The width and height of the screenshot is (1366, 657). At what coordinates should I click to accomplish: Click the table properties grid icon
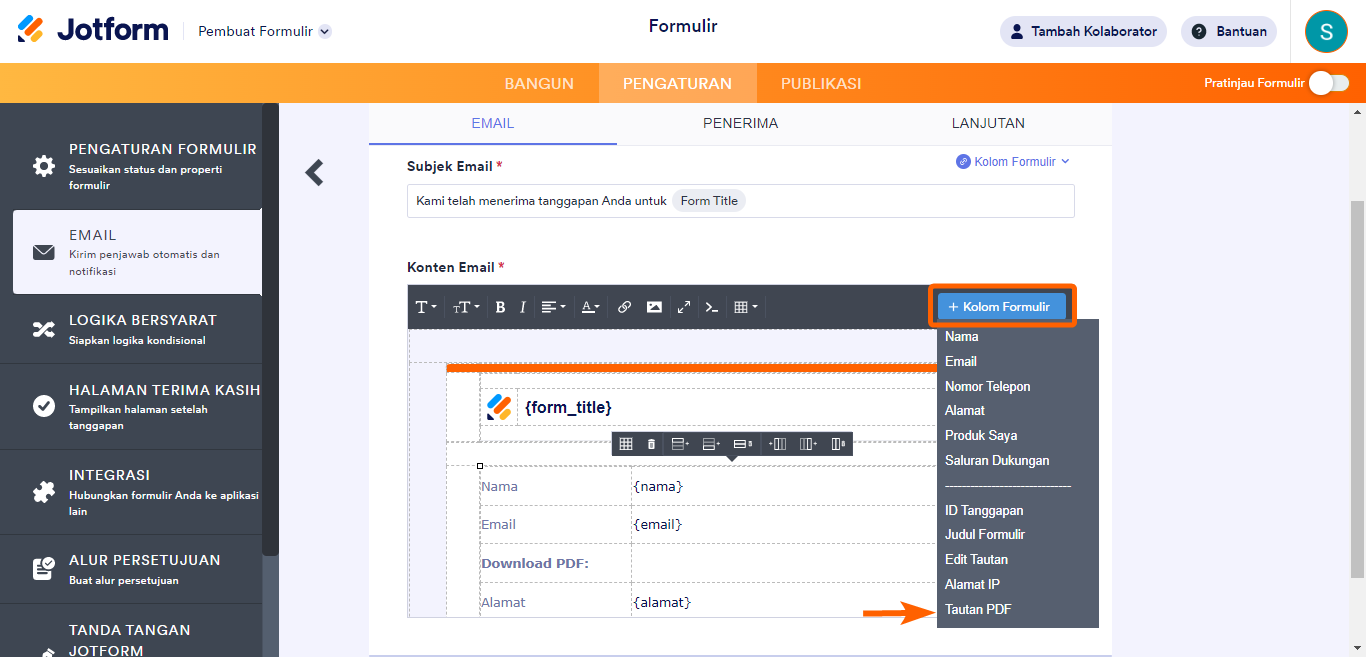[x=626, y=444]
